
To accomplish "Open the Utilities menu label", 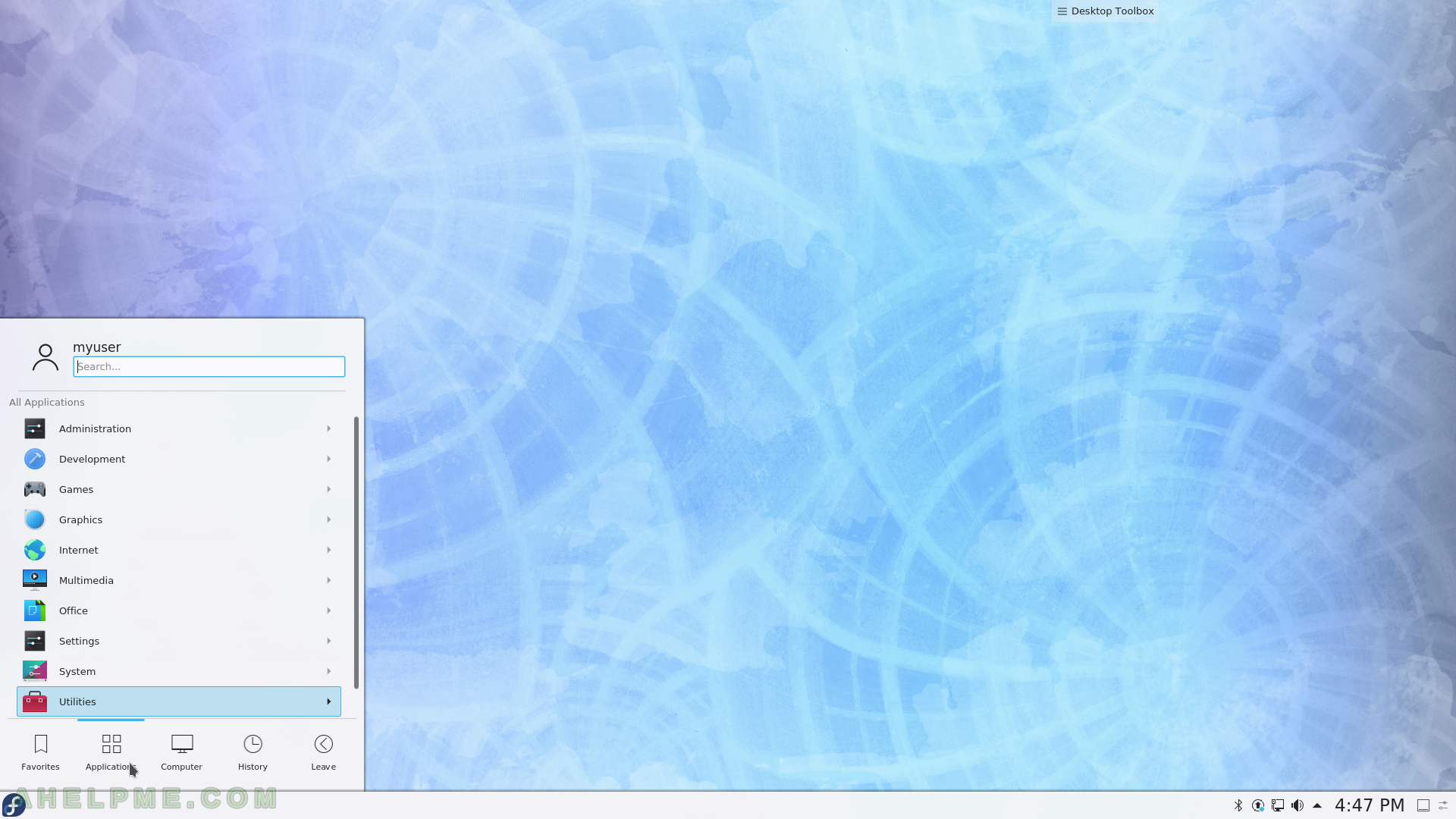I will pos(77,701).
